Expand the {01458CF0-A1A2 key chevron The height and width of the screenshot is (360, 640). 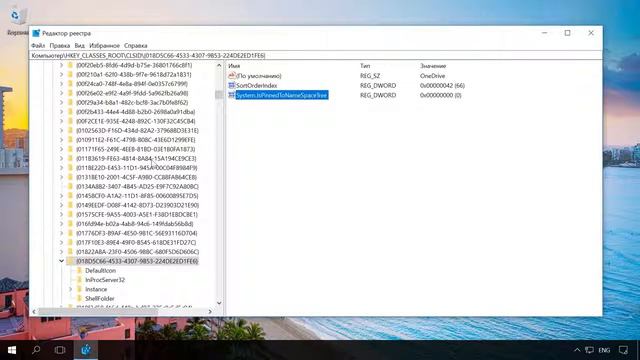[61, 196]
